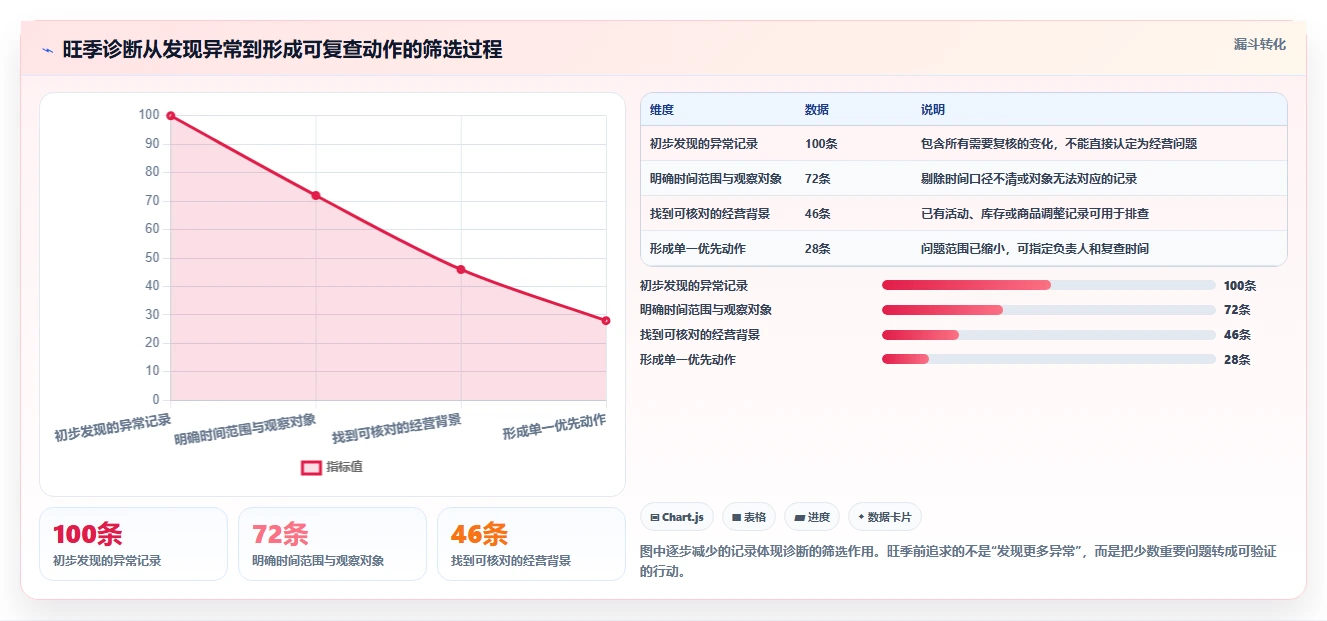Click the 漏斗转化 label in header
Viewport: 1327px width, 621px height.
pyautogui.click(x=1260, y=45)
